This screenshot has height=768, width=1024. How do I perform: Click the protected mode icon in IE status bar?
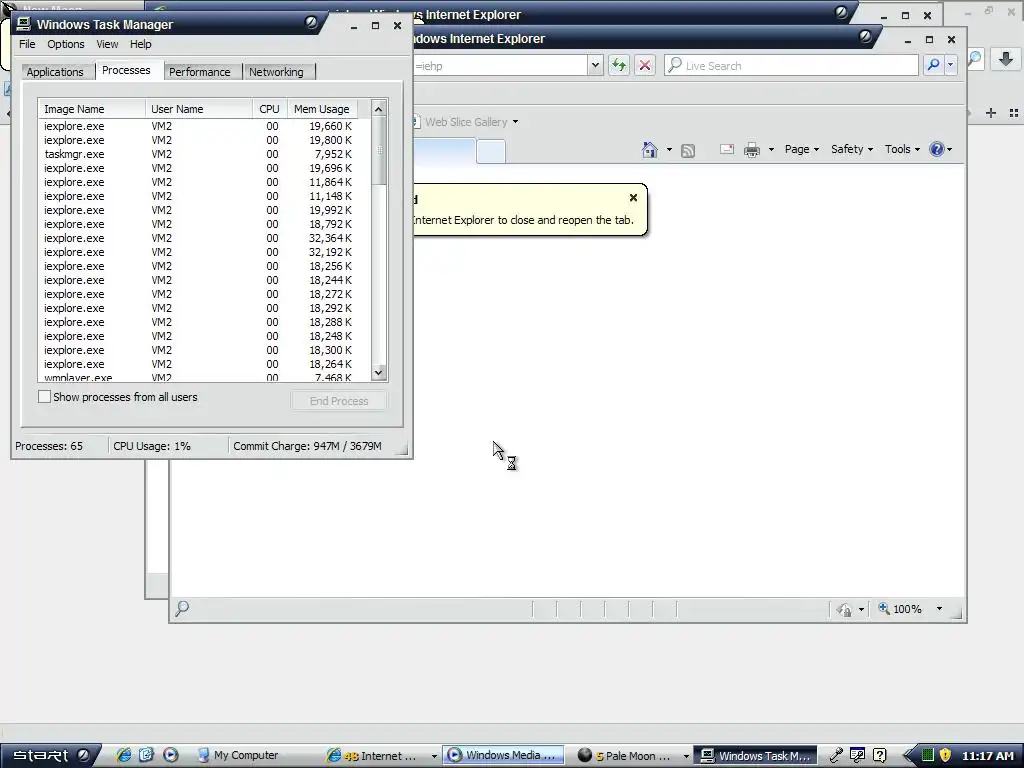coord(844,609)
